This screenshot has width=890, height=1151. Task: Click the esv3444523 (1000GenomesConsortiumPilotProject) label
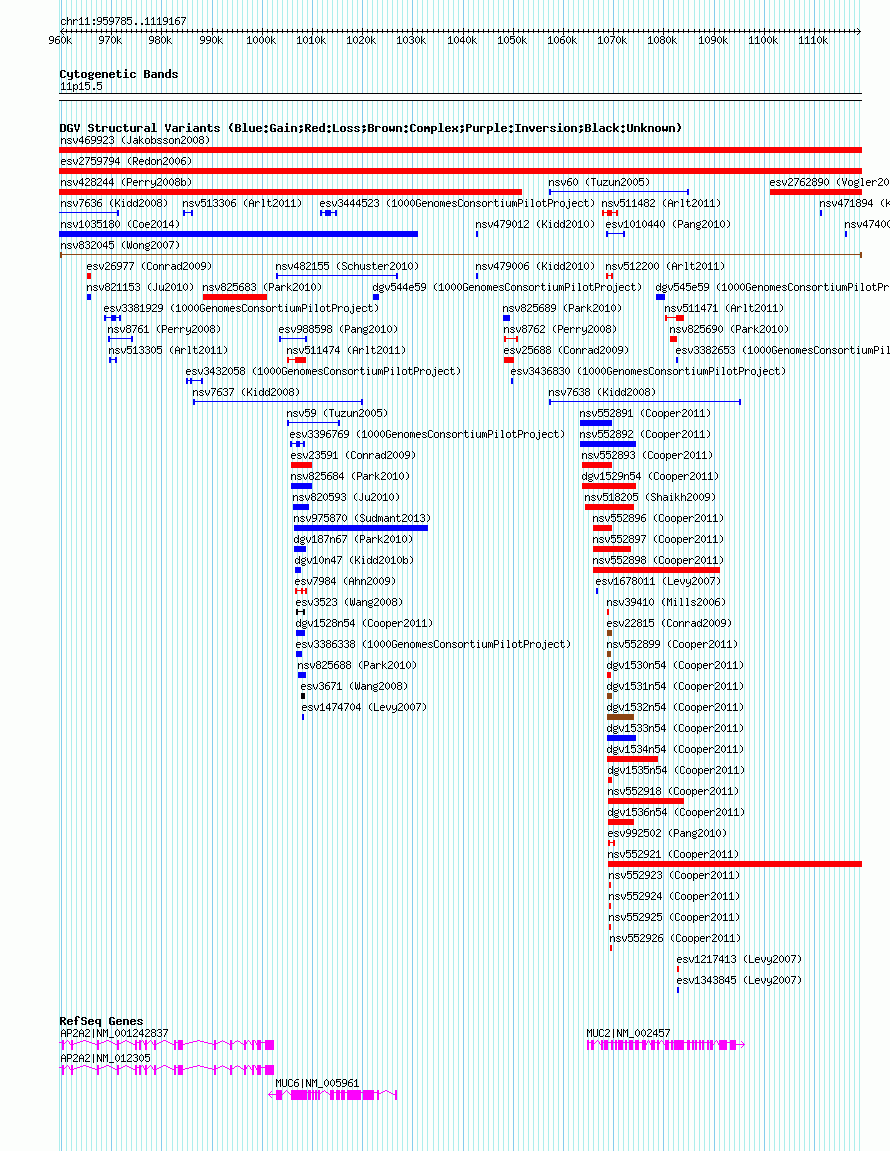(x=457, y=203)
